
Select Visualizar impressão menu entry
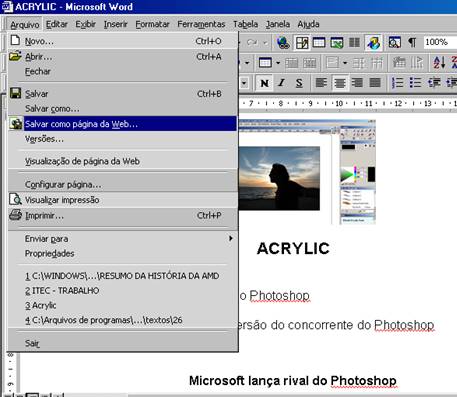[123, 200]
